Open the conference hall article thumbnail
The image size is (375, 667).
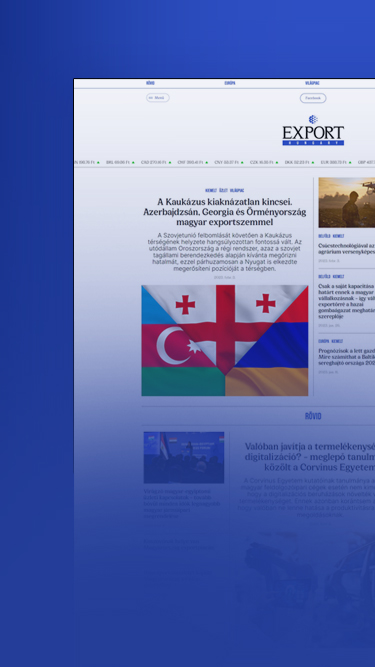coord(184,457)
